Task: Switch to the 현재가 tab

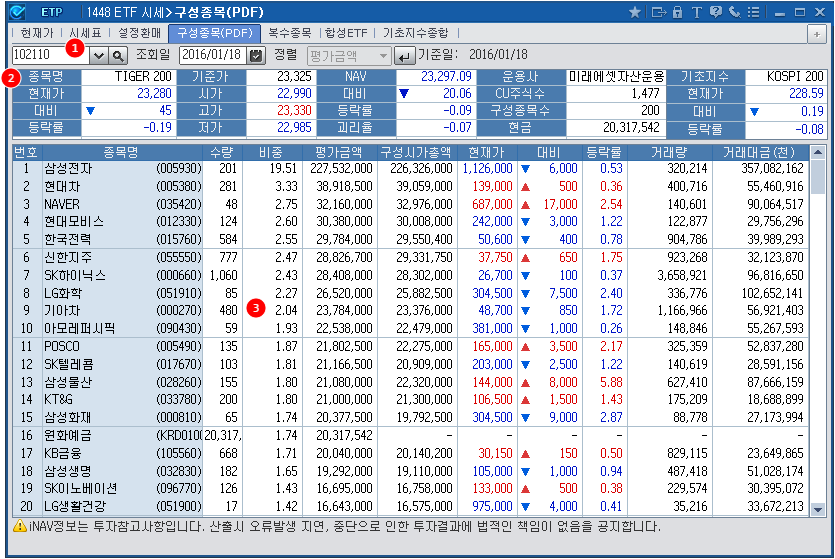Action: coord(37,33)
